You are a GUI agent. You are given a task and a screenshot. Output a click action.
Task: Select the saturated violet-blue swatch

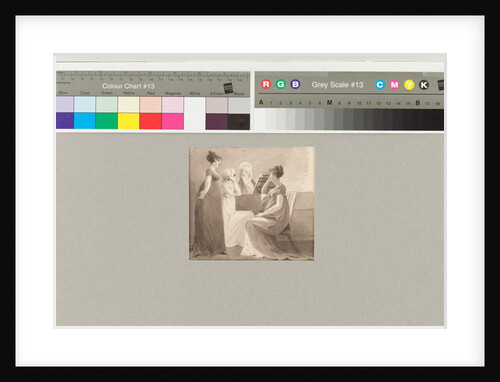coord(65,121)
